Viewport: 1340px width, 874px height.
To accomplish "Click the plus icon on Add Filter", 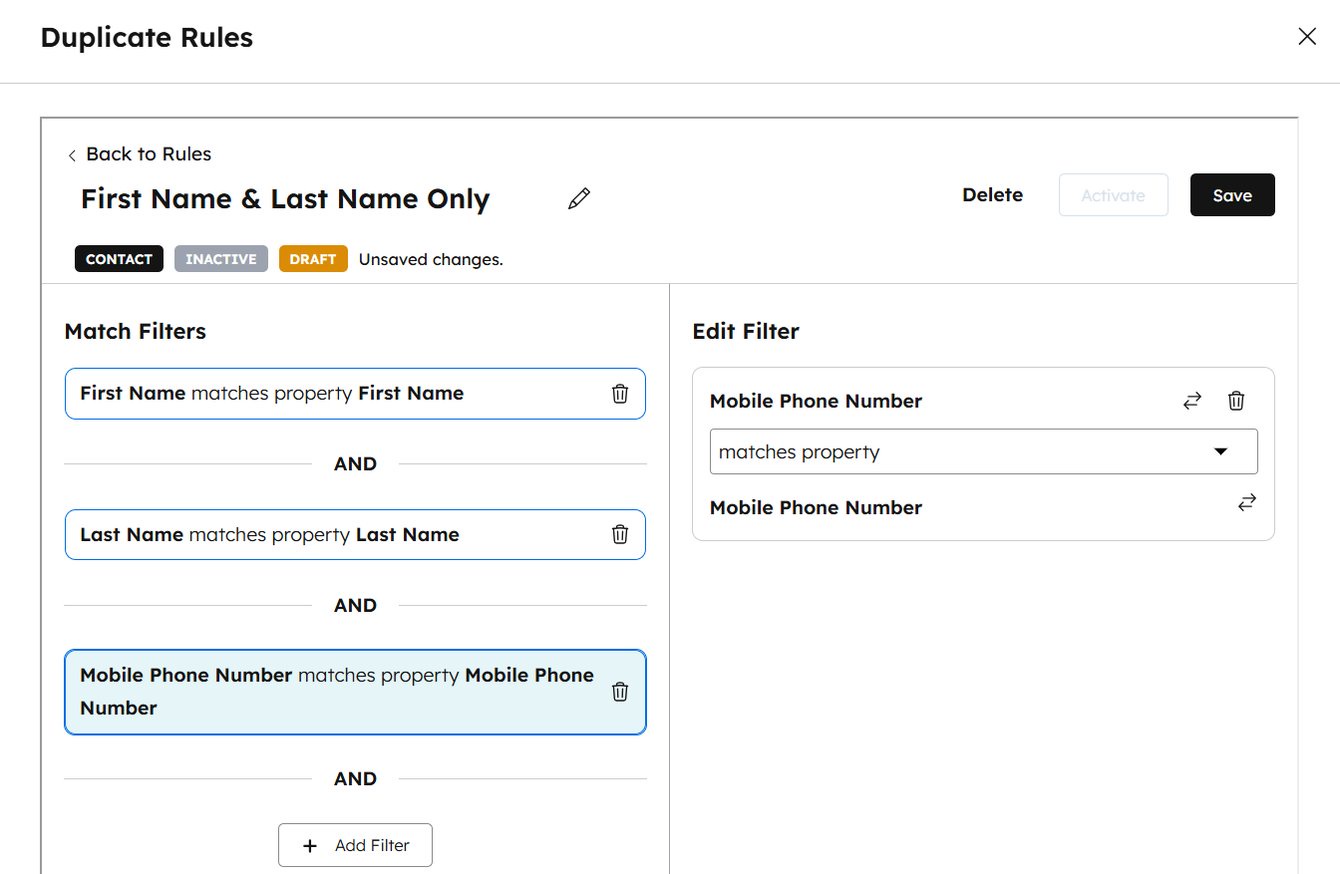I will tap(310, 845).
